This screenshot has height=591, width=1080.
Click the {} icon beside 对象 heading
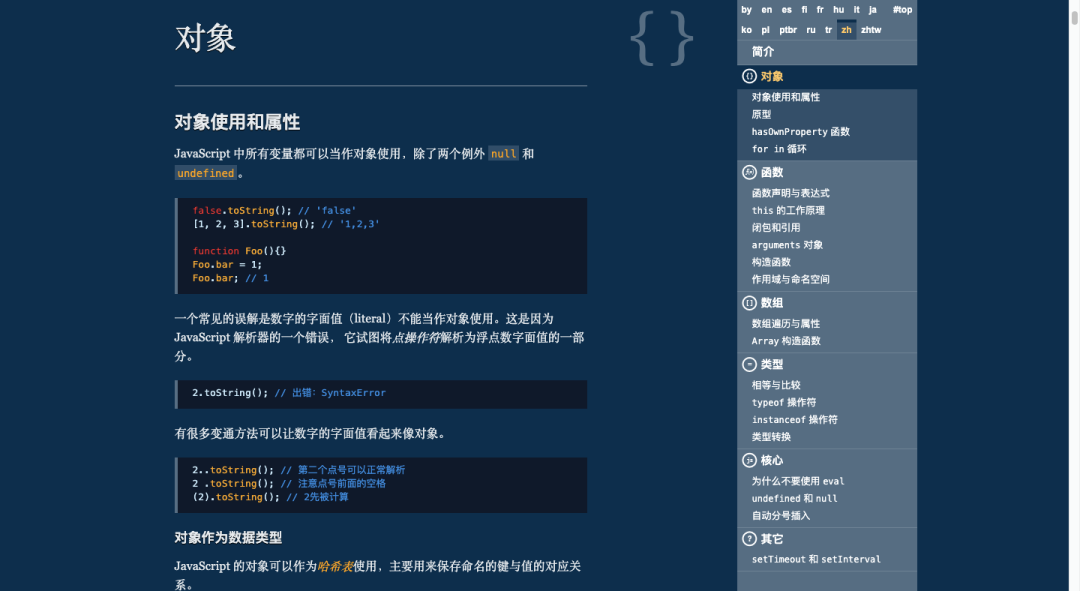pos(750,76)
